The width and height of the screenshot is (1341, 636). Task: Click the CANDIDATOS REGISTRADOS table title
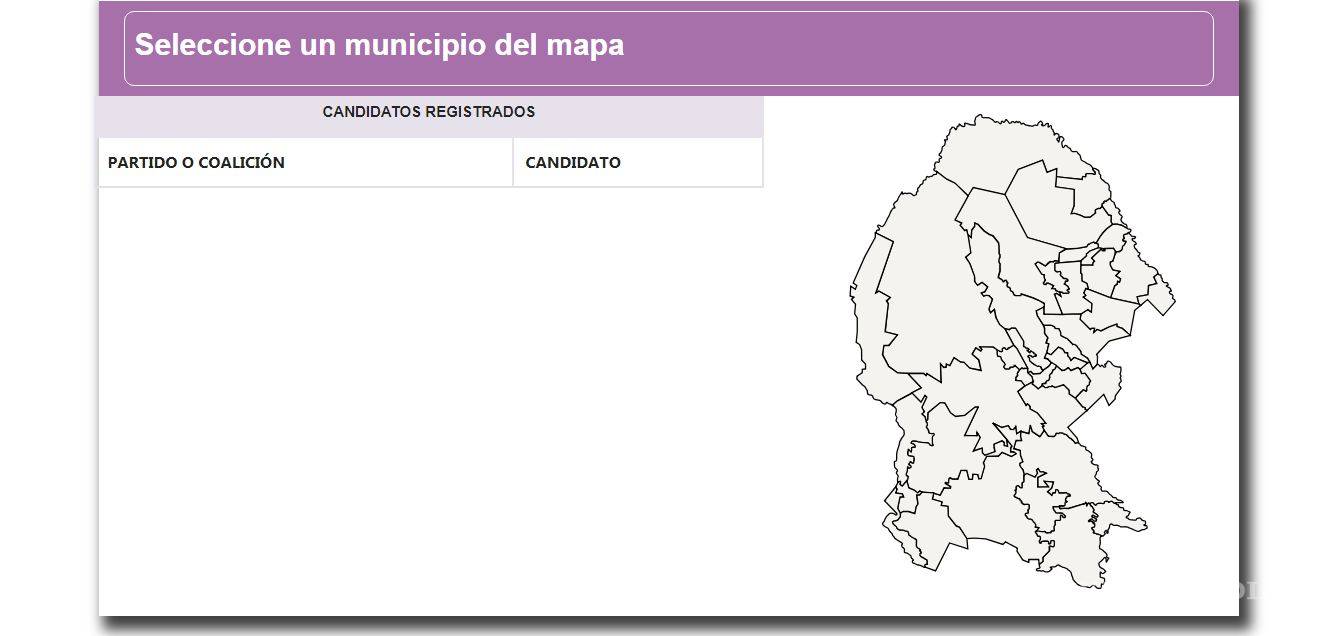[x=428, y=112]
